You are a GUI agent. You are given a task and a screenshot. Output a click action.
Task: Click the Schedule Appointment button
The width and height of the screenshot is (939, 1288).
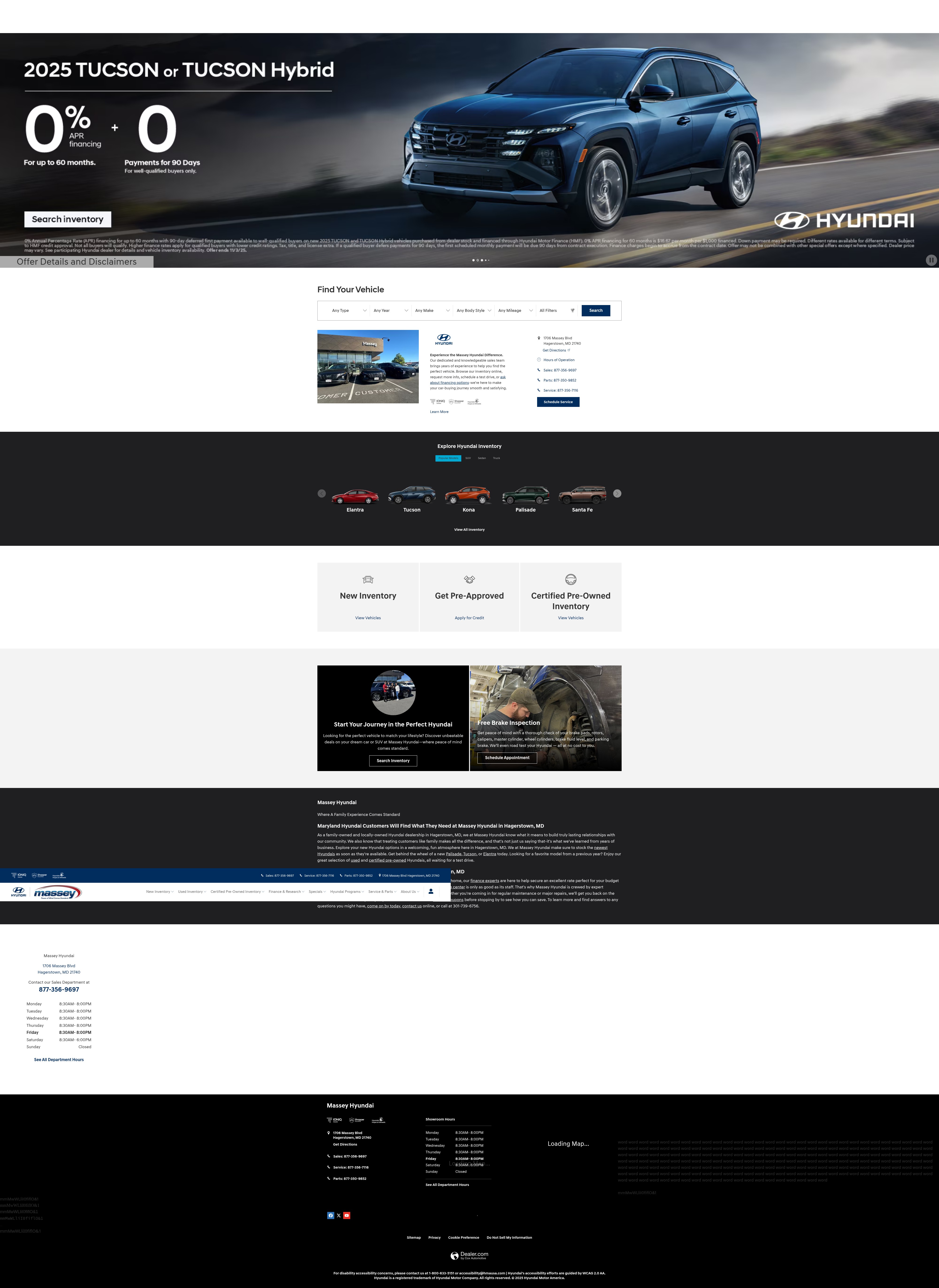coord(507,758)
